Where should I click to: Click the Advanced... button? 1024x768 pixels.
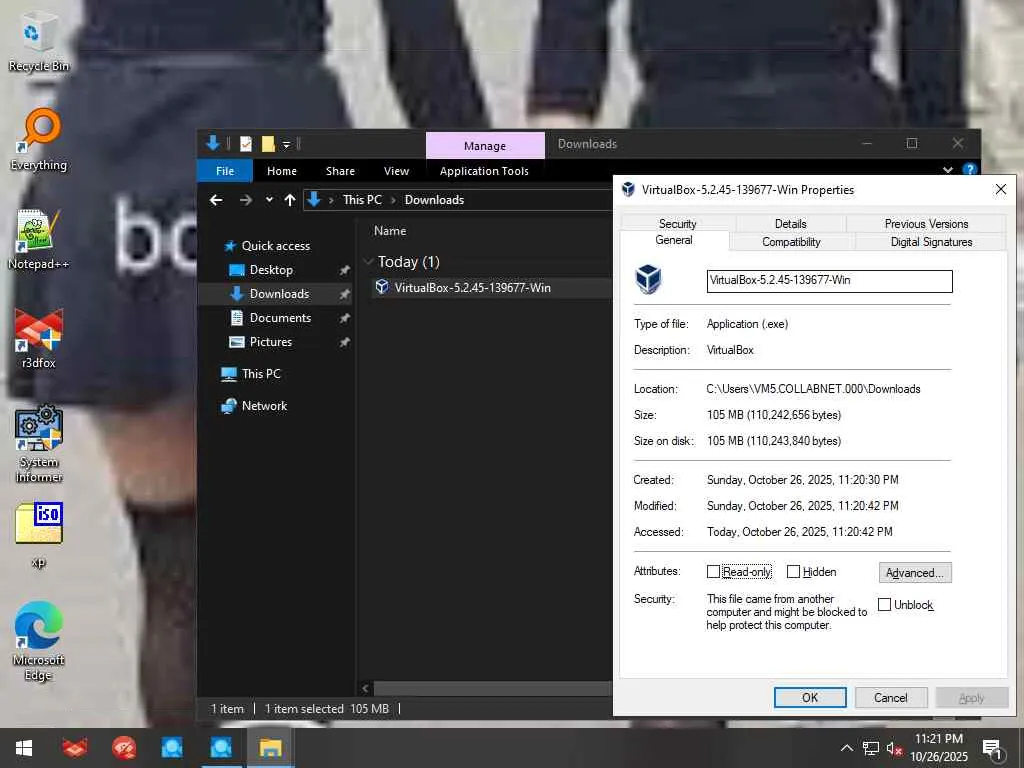coord(915,573)
